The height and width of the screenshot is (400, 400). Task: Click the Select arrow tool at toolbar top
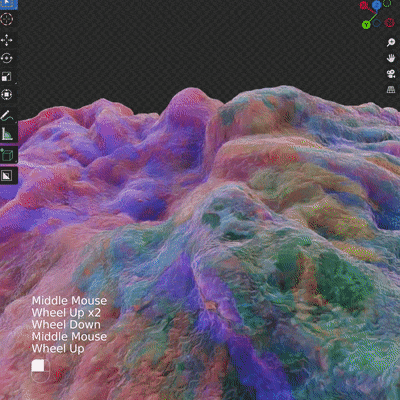(7, 3)
